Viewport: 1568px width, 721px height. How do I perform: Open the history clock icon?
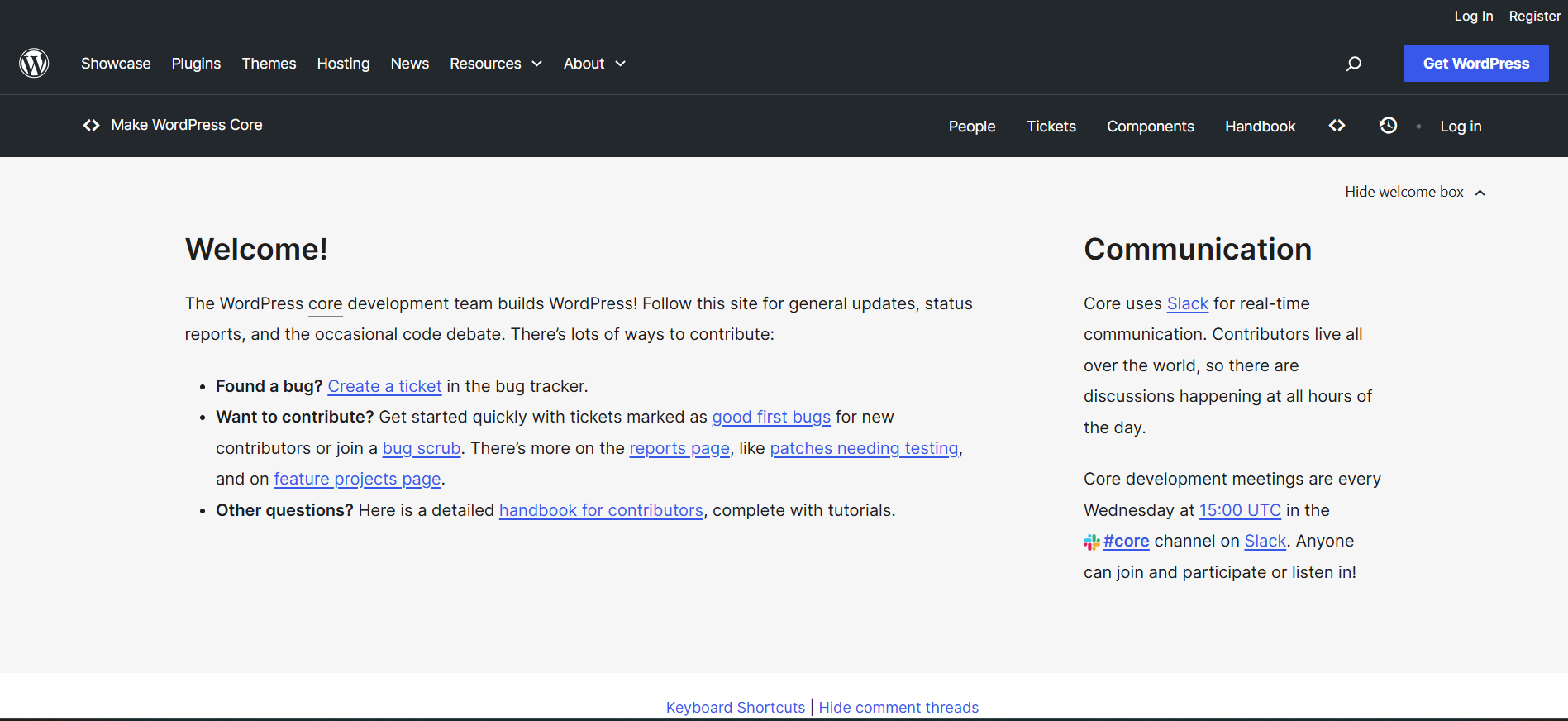tap(1388, 126)
